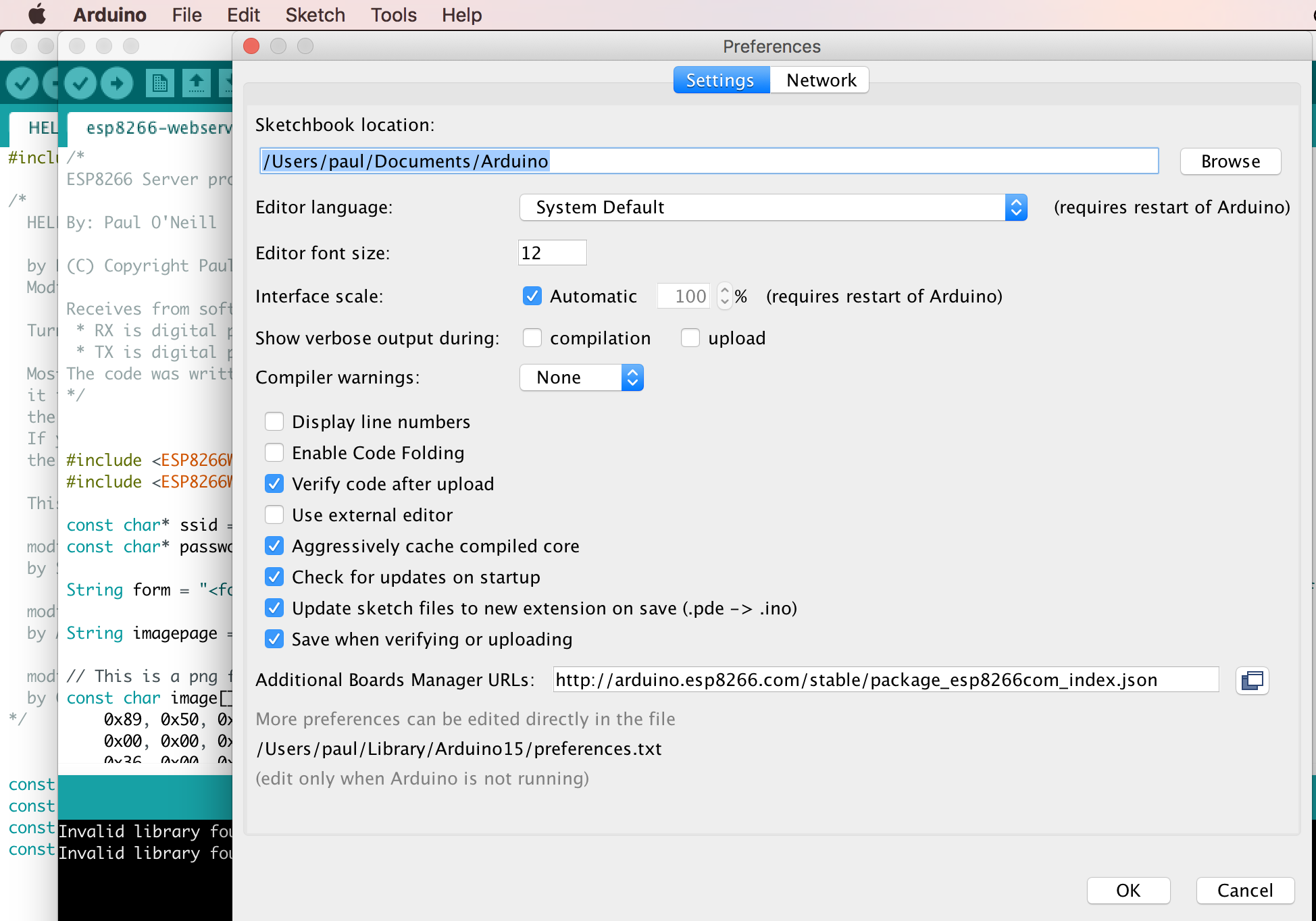Enable verbose output during compilation
Viewport: 1316px width, 921px height.
click(532, 338)
